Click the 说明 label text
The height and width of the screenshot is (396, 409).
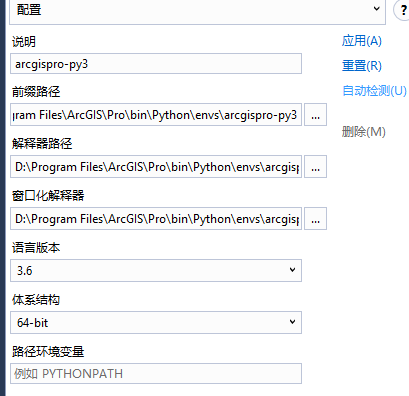[x=24, y=42]
